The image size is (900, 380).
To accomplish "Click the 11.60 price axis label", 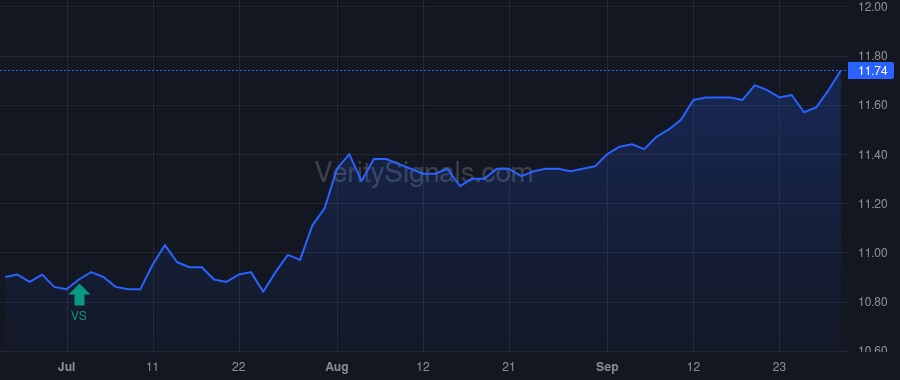I will (x=872, y=106).
